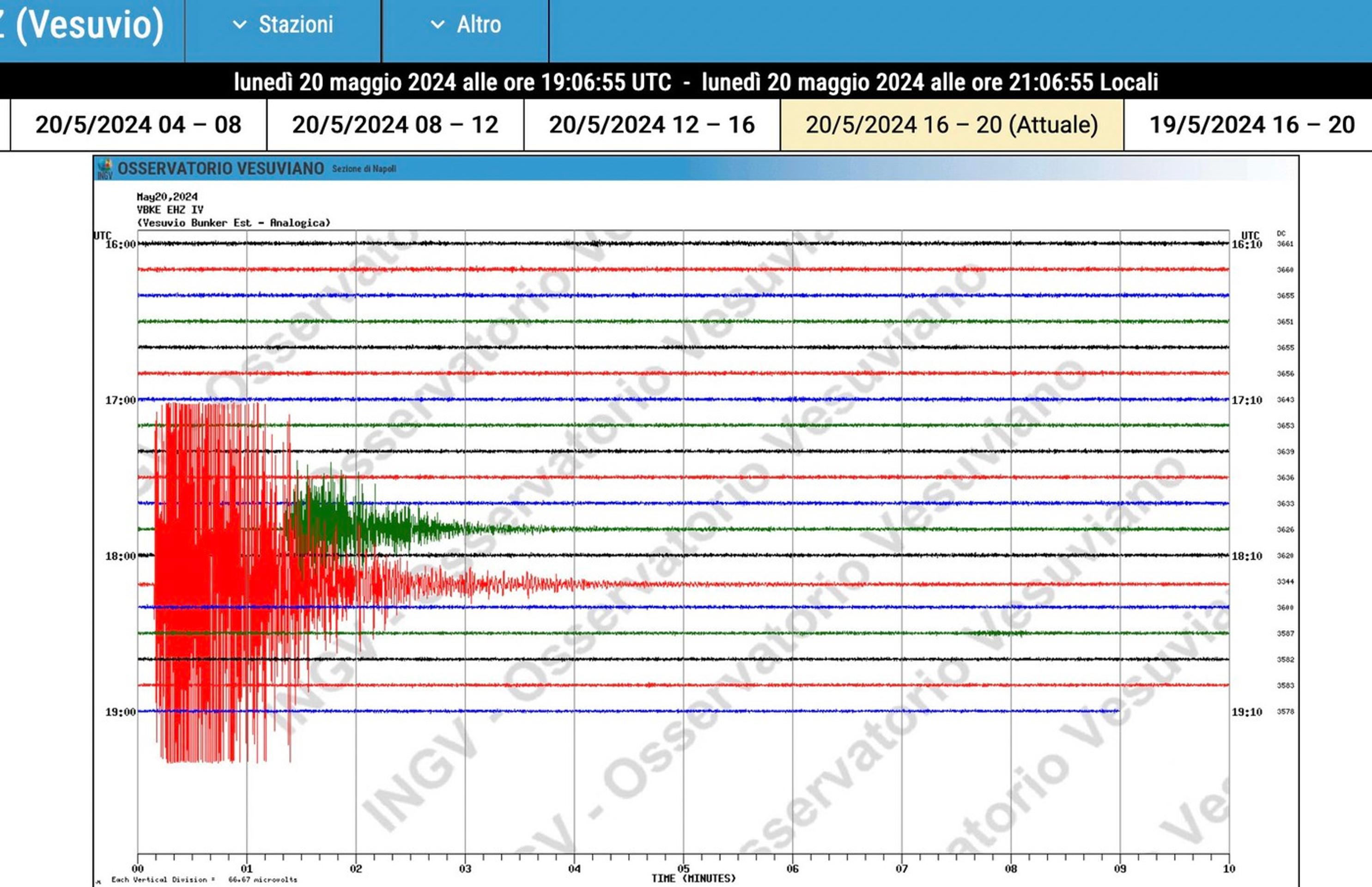This screenshot has height=887, width=1372.
Task: Click the VBKE EHZ IV station label
Action: (170, 210)
